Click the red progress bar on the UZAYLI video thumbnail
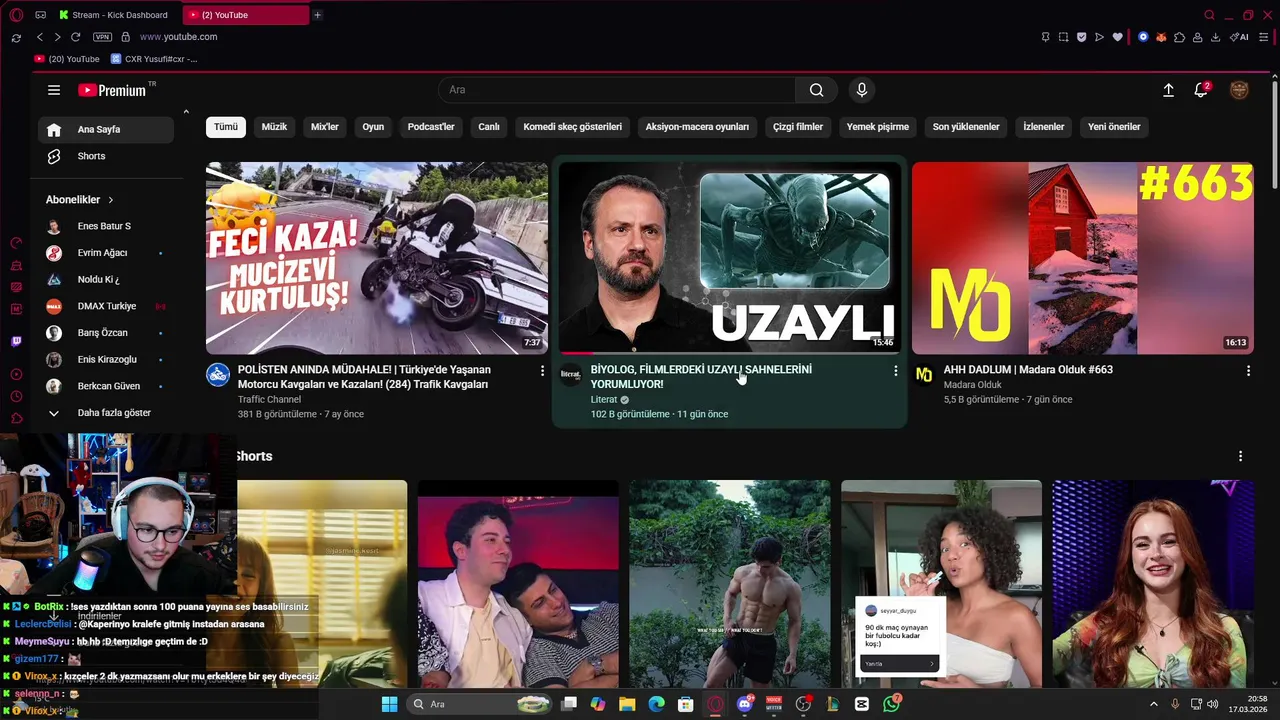 pos(577,353)
